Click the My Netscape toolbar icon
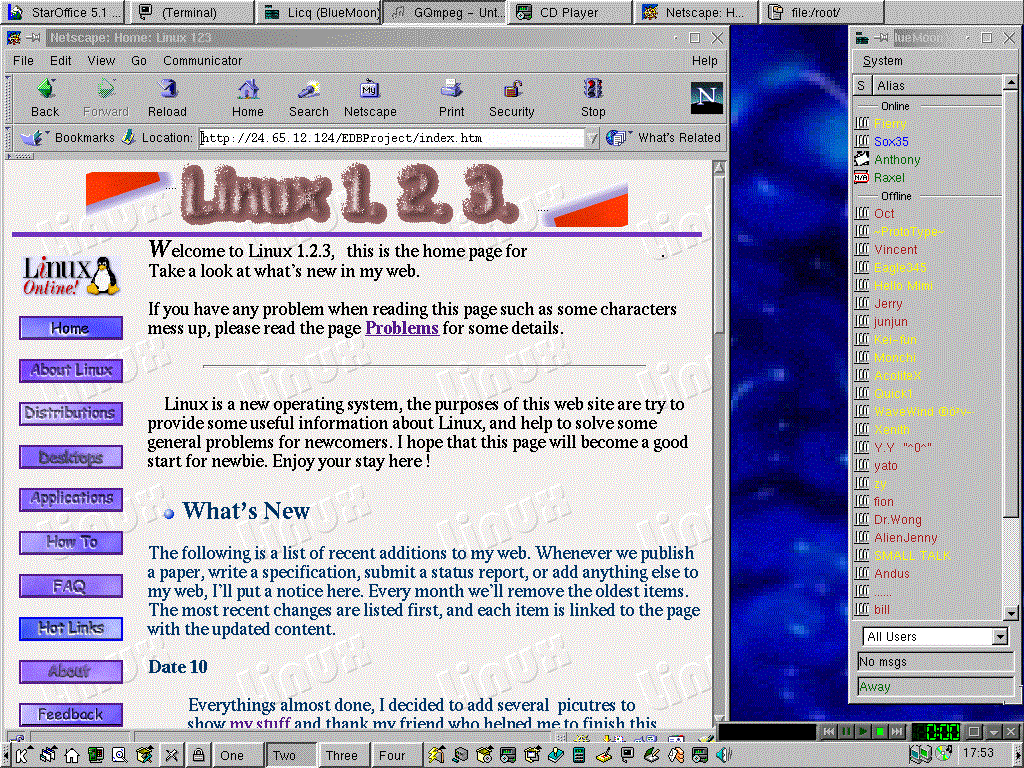 tap(370, 97)
